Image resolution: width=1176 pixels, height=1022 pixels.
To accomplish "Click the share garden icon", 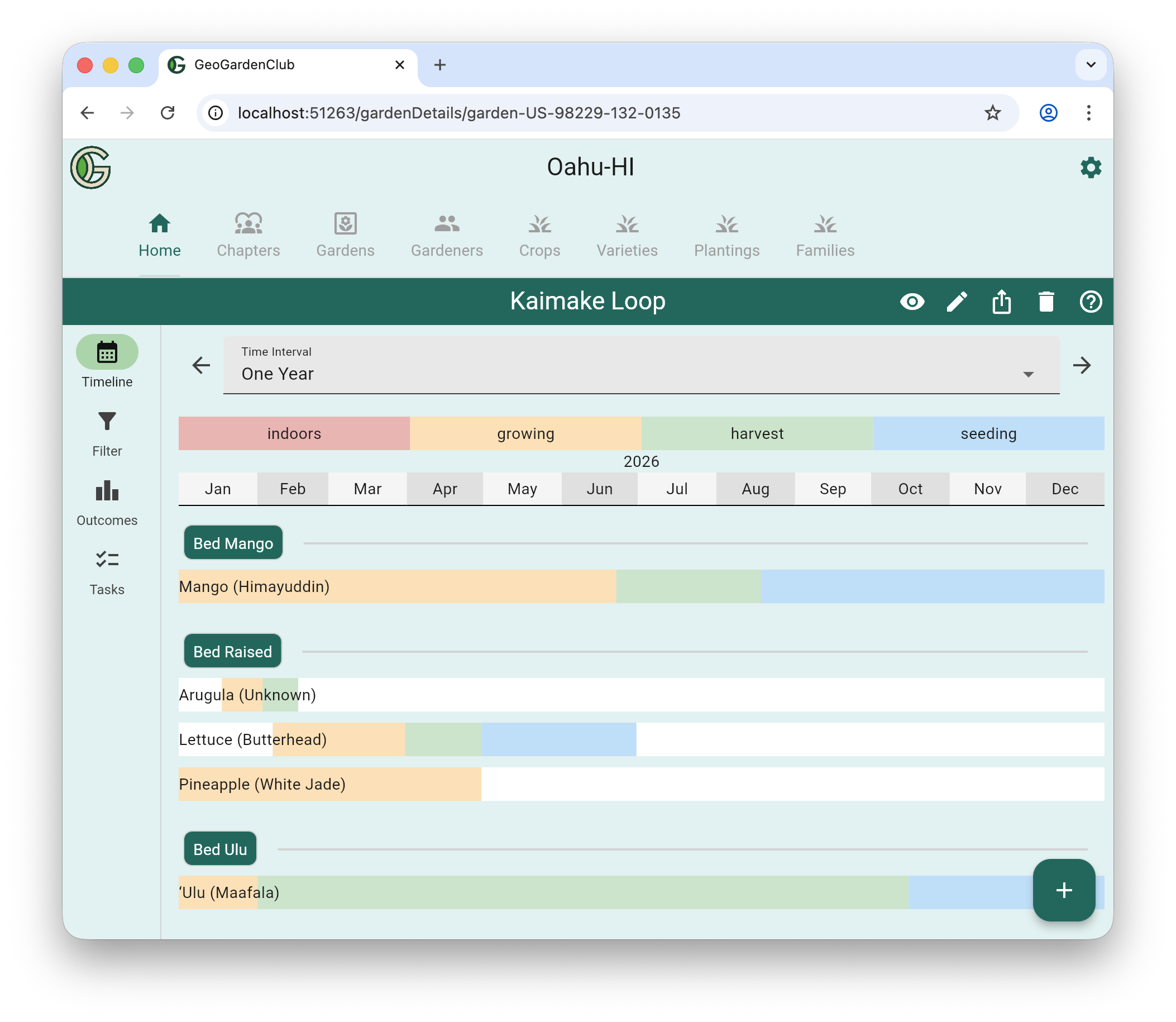I will coord(1001,302).
